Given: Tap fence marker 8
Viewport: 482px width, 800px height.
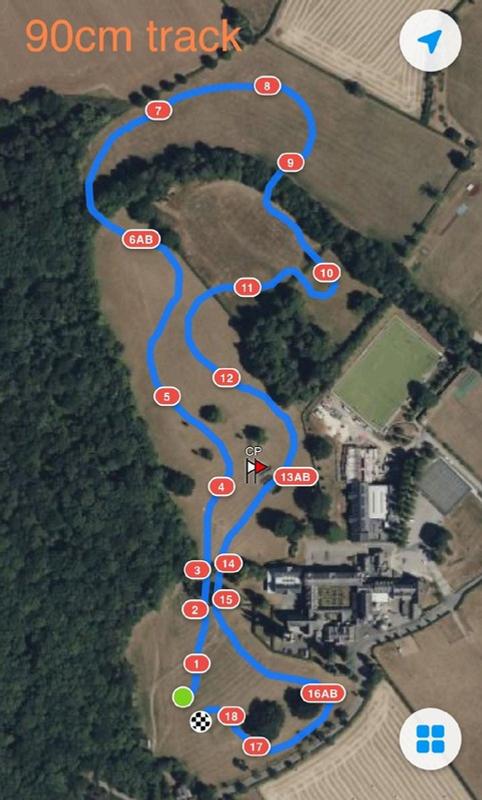Looking at the screenshot, I should [267, 86].
